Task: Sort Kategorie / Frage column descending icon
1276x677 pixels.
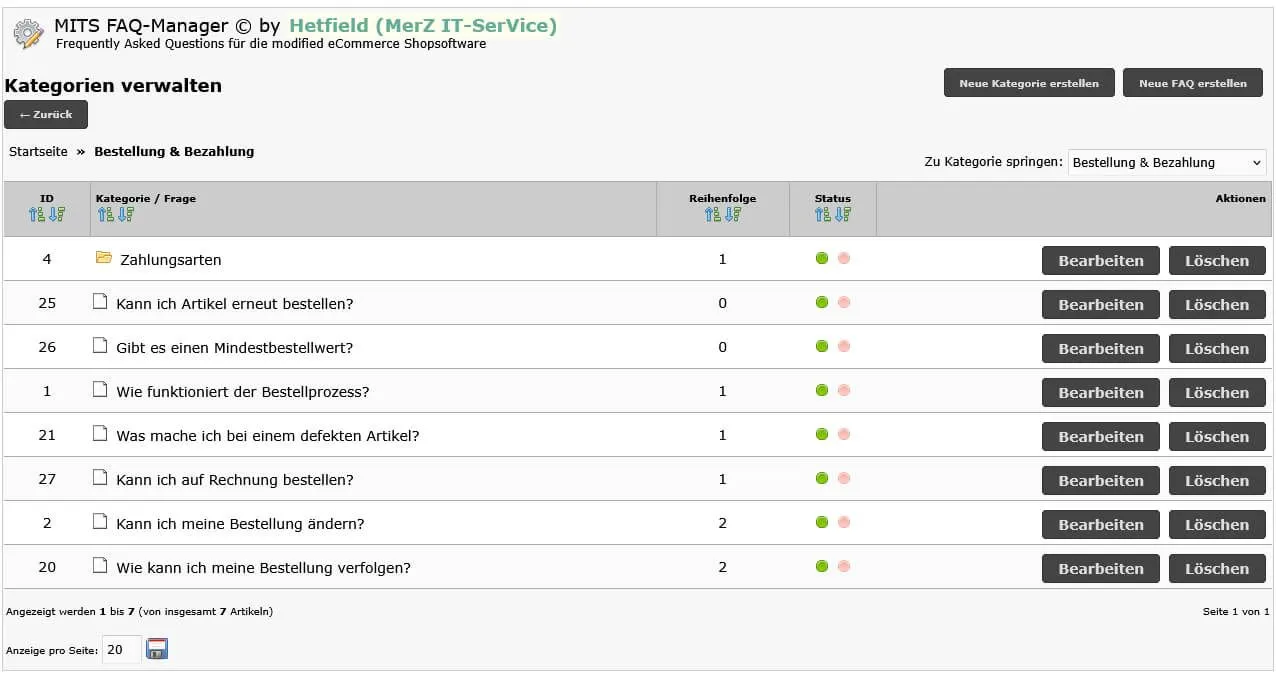Action: tap(125, 215)
